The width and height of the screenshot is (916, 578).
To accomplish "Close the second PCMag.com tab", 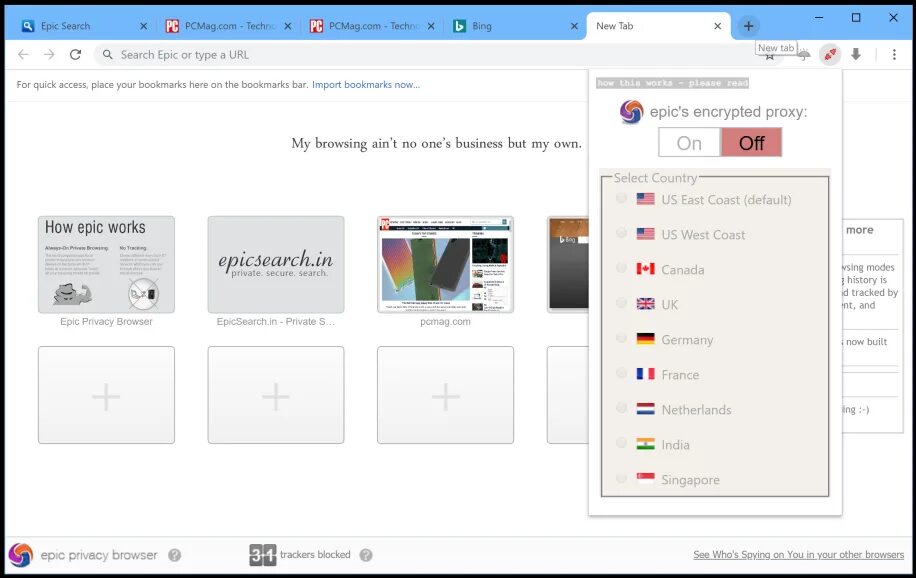I will [431, 26].
